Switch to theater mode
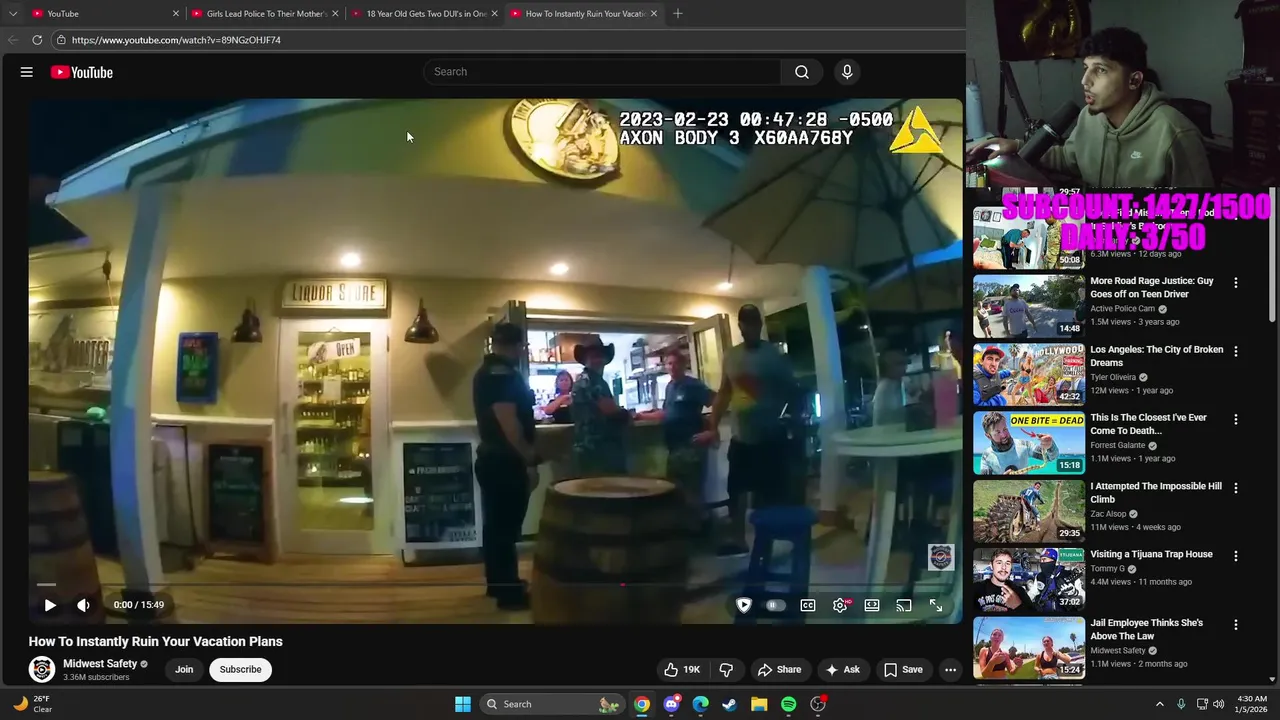 [872, 605]
